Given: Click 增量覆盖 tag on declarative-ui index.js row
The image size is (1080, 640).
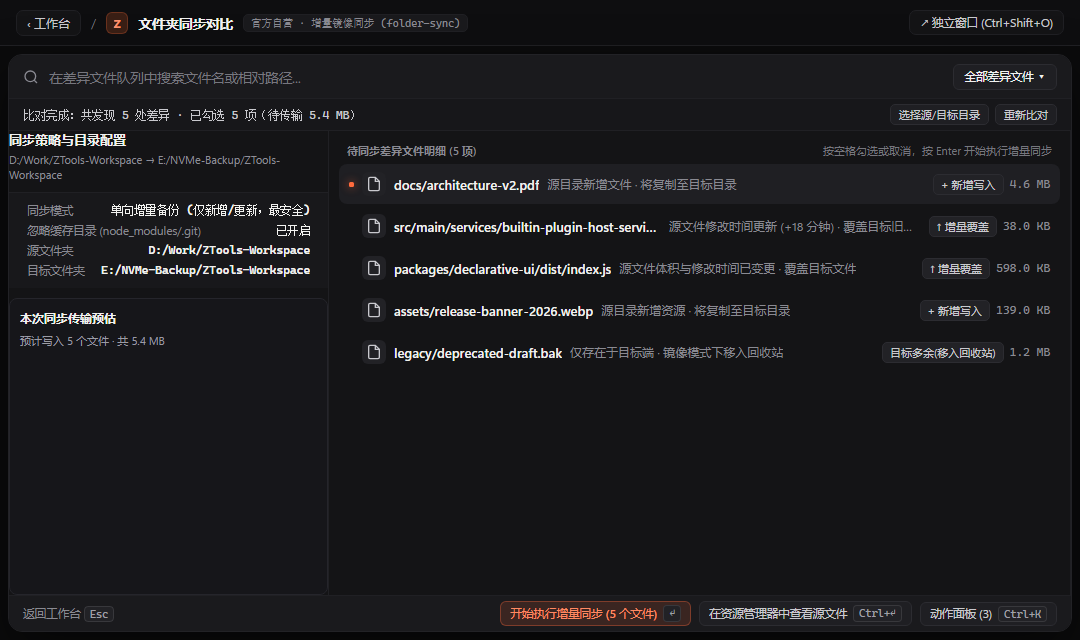Looking at the screenshot, I should (955, 269).
